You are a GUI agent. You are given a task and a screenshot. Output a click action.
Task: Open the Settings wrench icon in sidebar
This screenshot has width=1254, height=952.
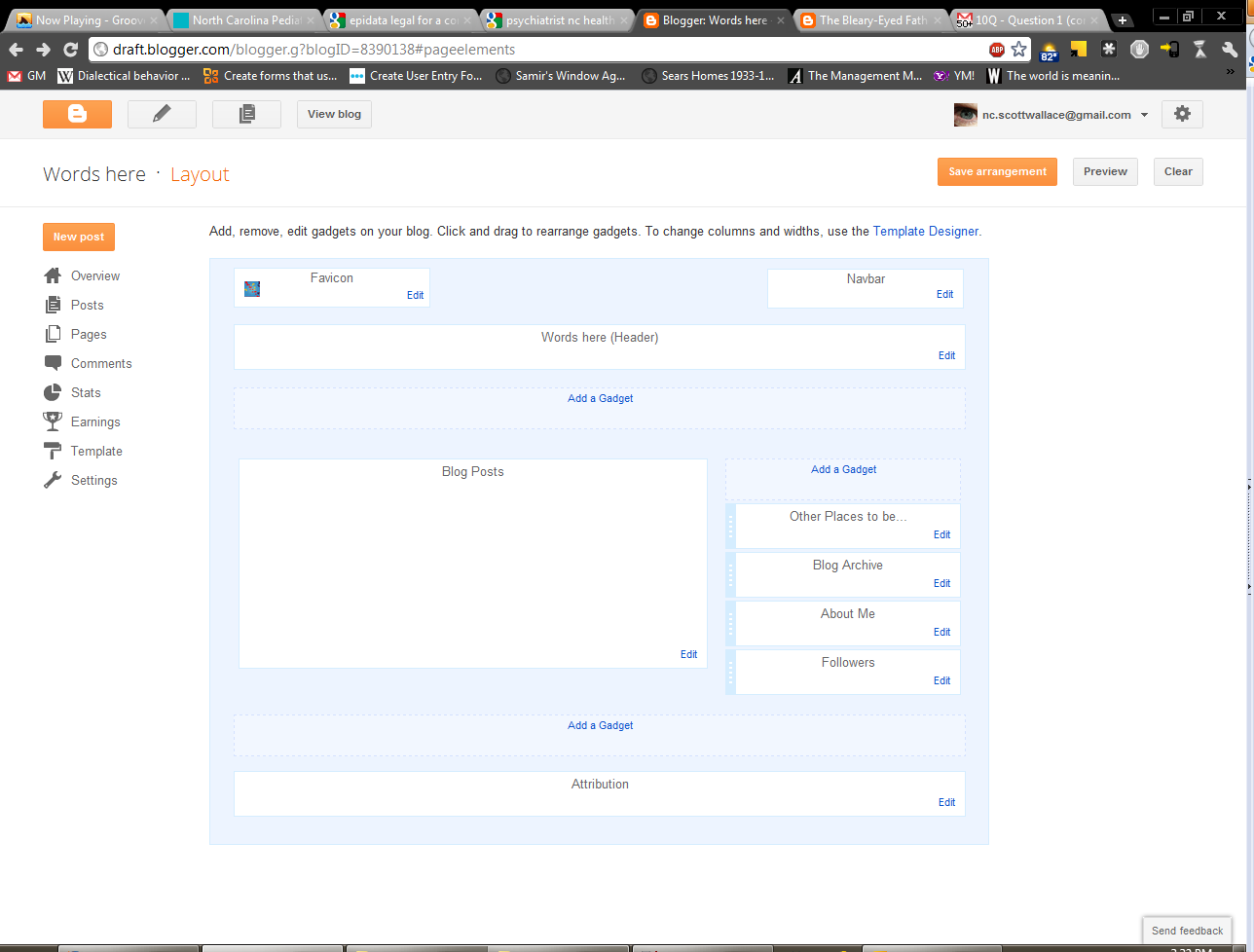point(53,480)
